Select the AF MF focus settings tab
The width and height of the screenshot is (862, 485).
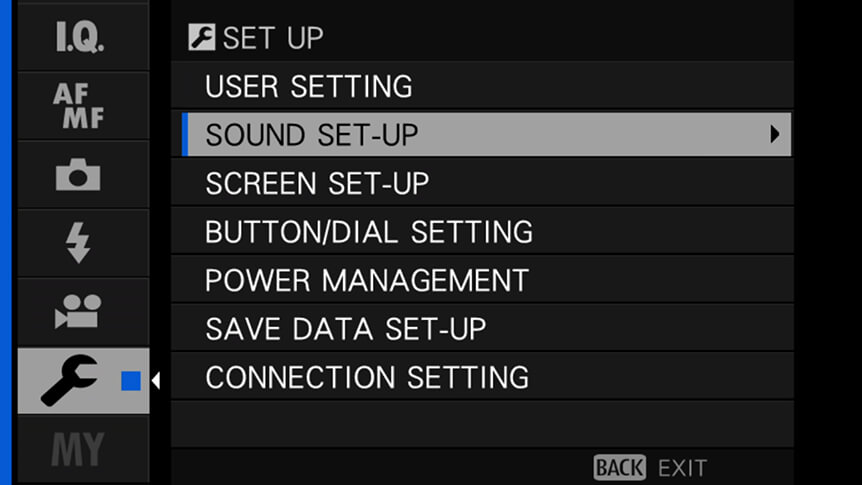[x=83, y=106]
